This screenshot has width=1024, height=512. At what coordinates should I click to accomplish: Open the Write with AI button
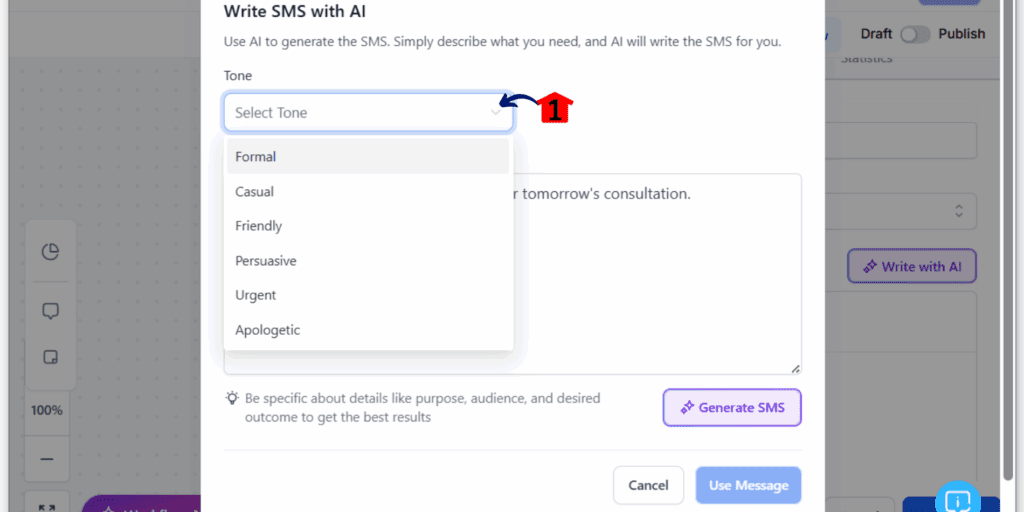click(x=912, y=266)
